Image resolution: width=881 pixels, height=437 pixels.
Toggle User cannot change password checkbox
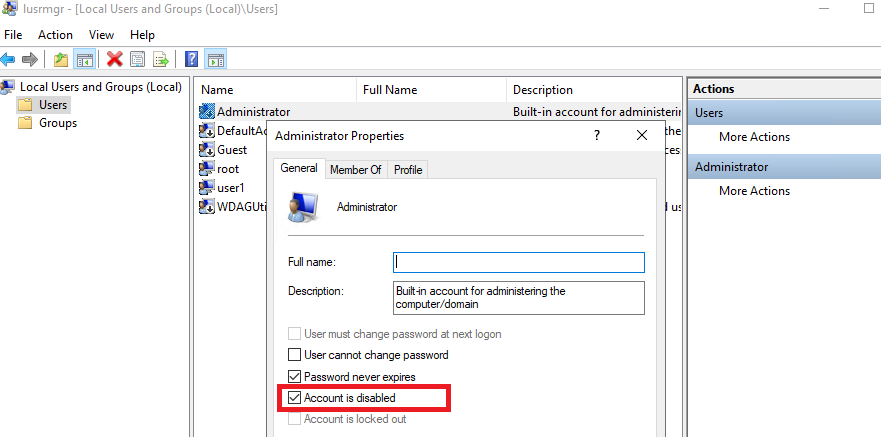pos(294,355)
